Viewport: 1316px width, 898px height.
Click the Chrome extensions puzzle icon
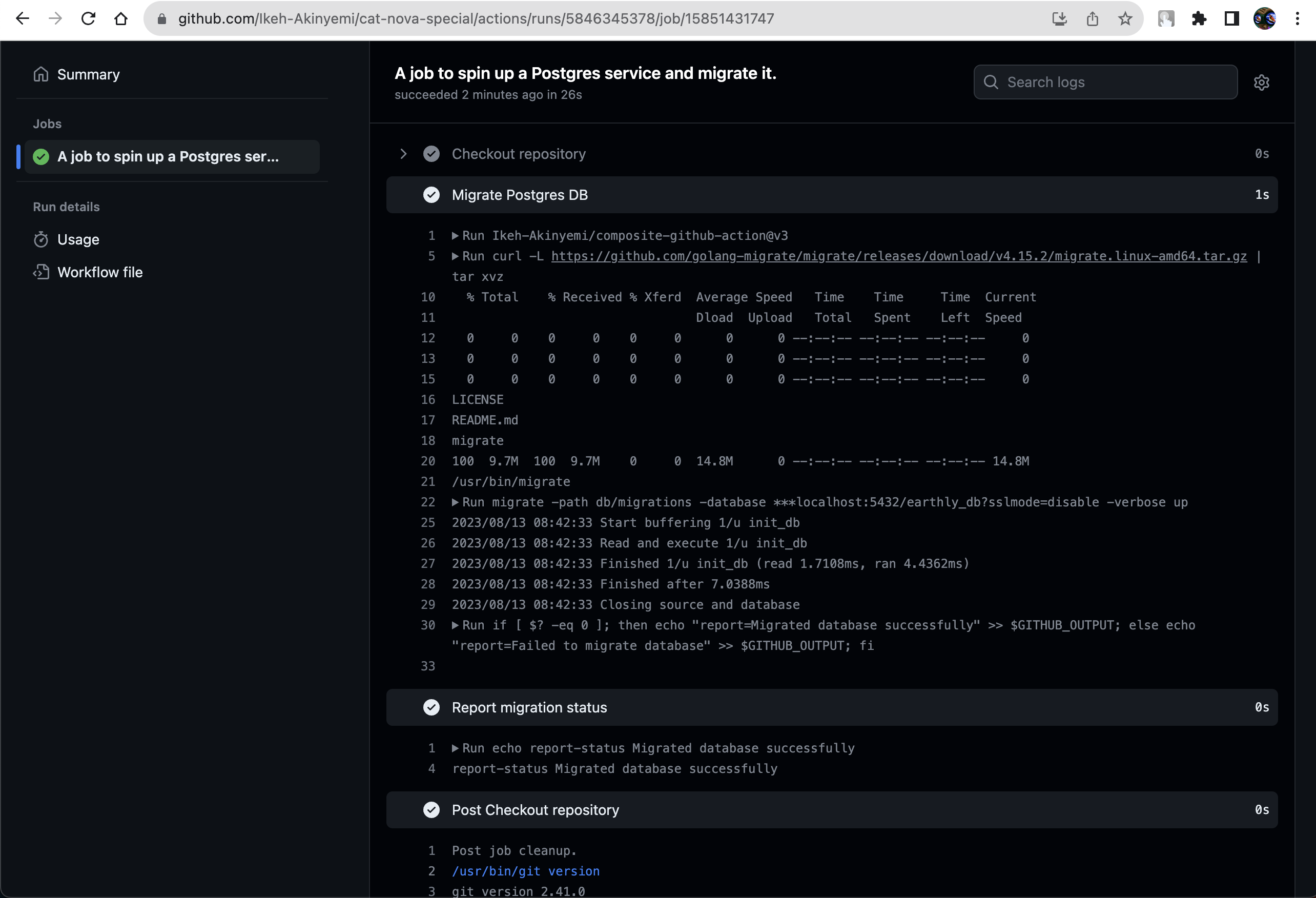pos(1199,18)
